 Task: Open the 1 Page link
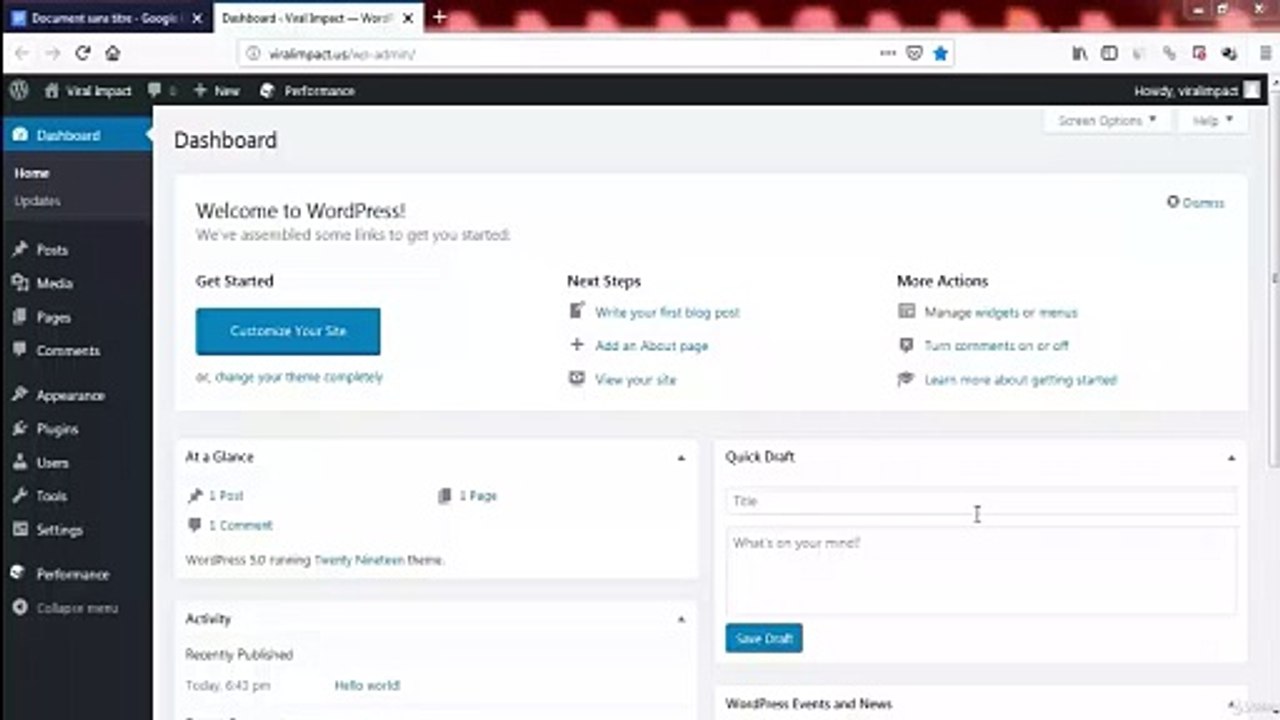pos(478,496)
